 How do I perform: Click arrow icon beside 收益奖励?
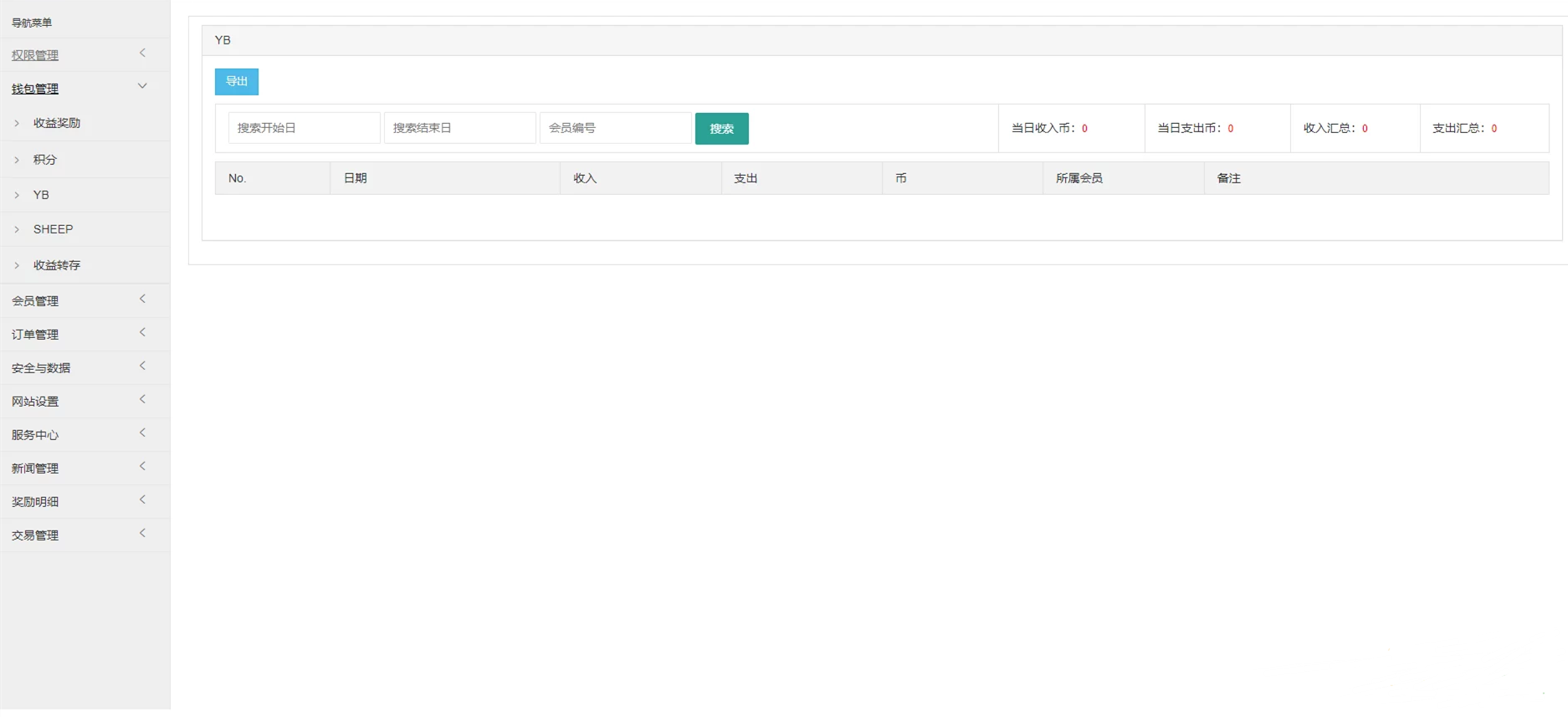(x=17, y=123)
